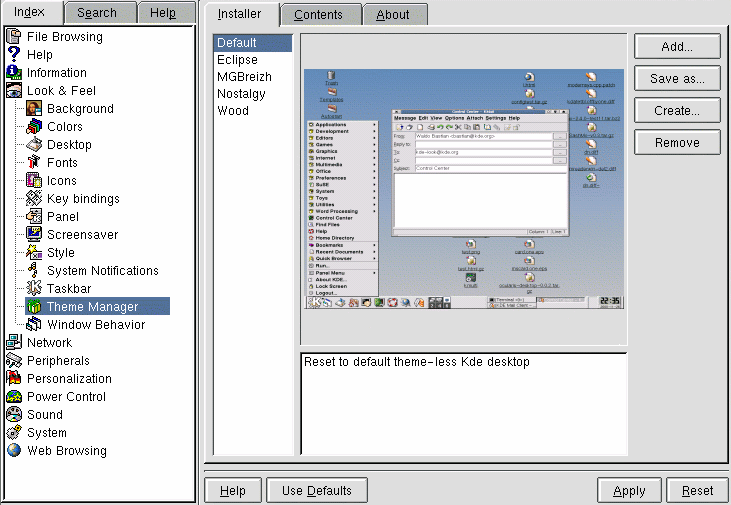Select the Colors palette icon

tap(34, 127)
